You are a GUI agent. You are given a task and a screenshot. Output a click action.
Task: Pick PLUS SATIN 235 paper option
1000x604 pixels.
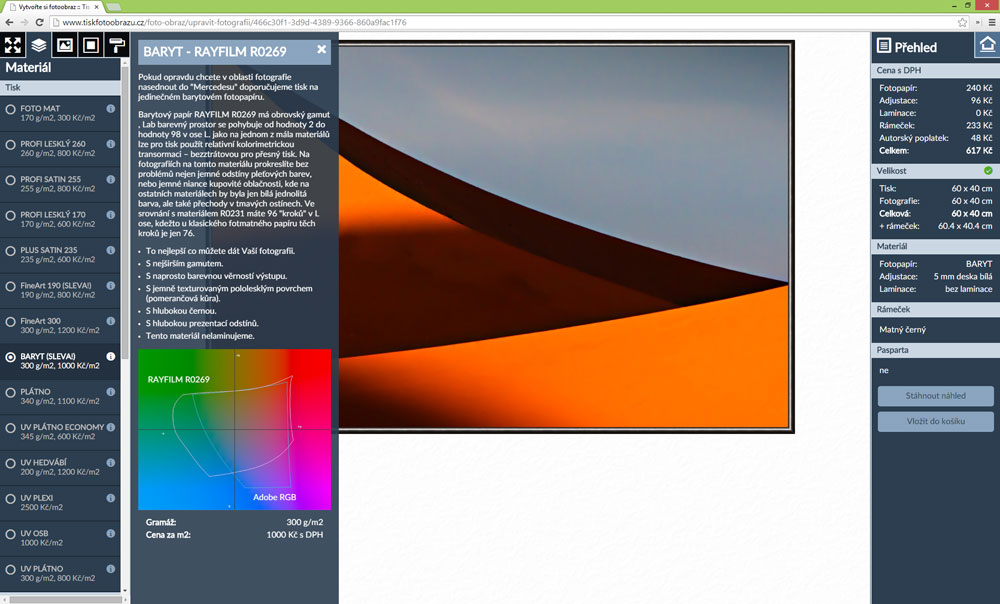(x=10, y=253)
